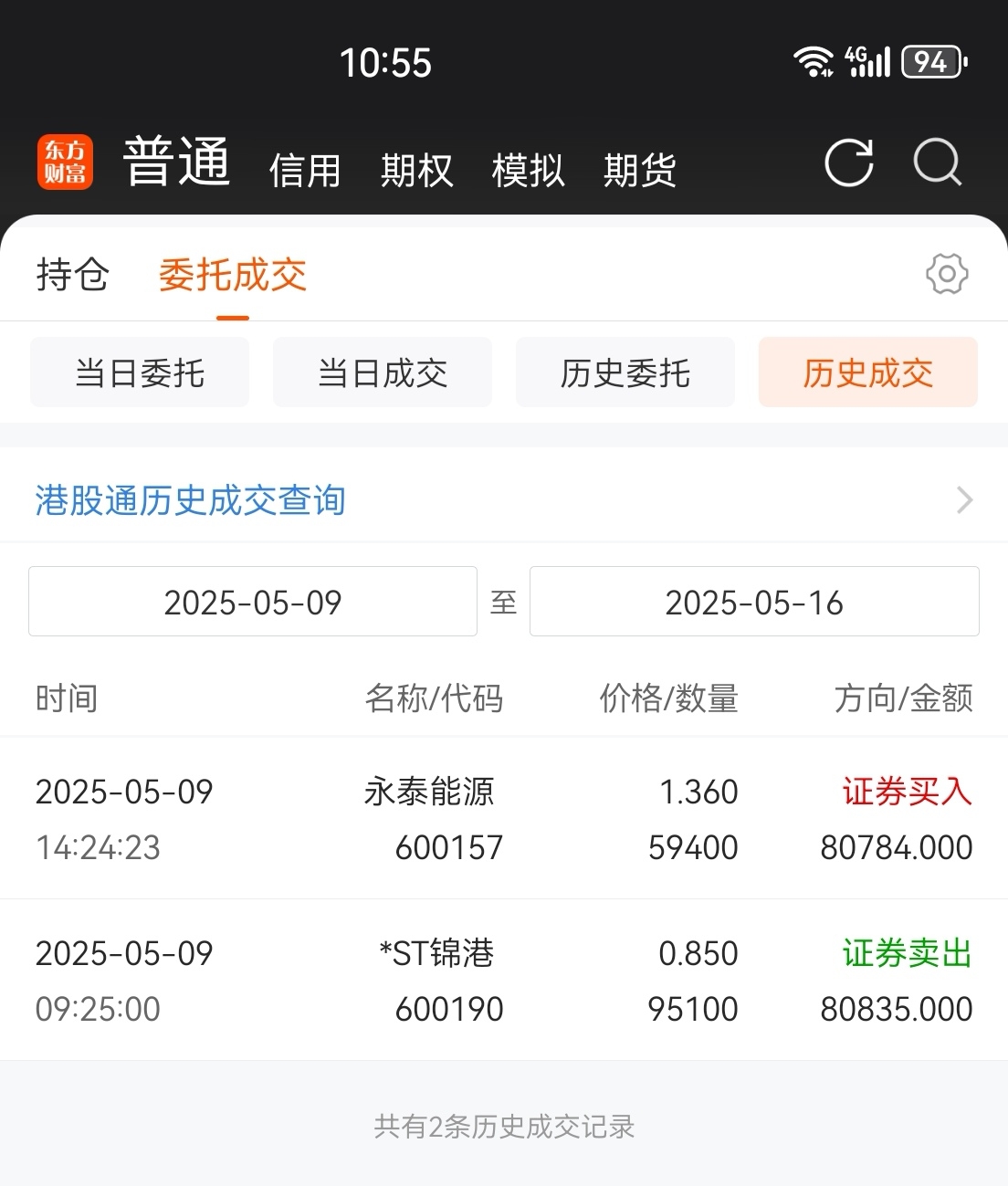Open the 持仓 tab

point(73,275)
